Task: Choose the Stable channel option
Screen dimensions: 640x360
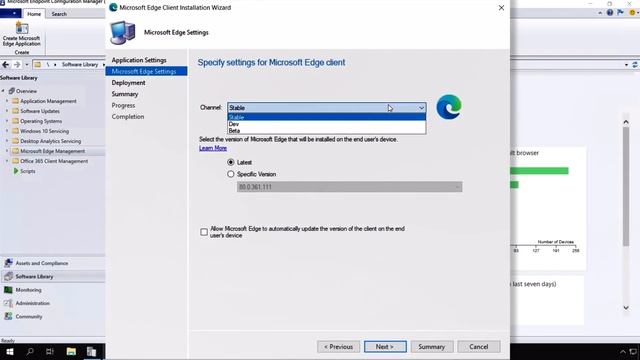Action: pyautogui.click(x=327, y=117)
